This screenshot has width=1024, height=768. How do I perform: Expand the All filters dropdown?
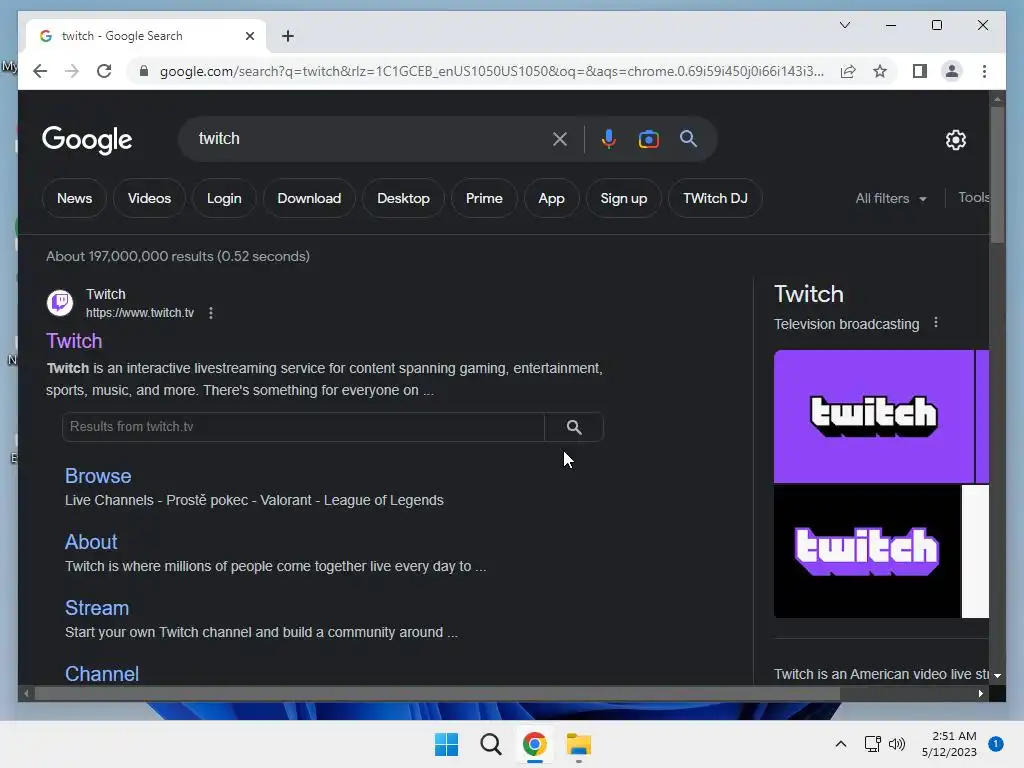(x=891, y=199)
